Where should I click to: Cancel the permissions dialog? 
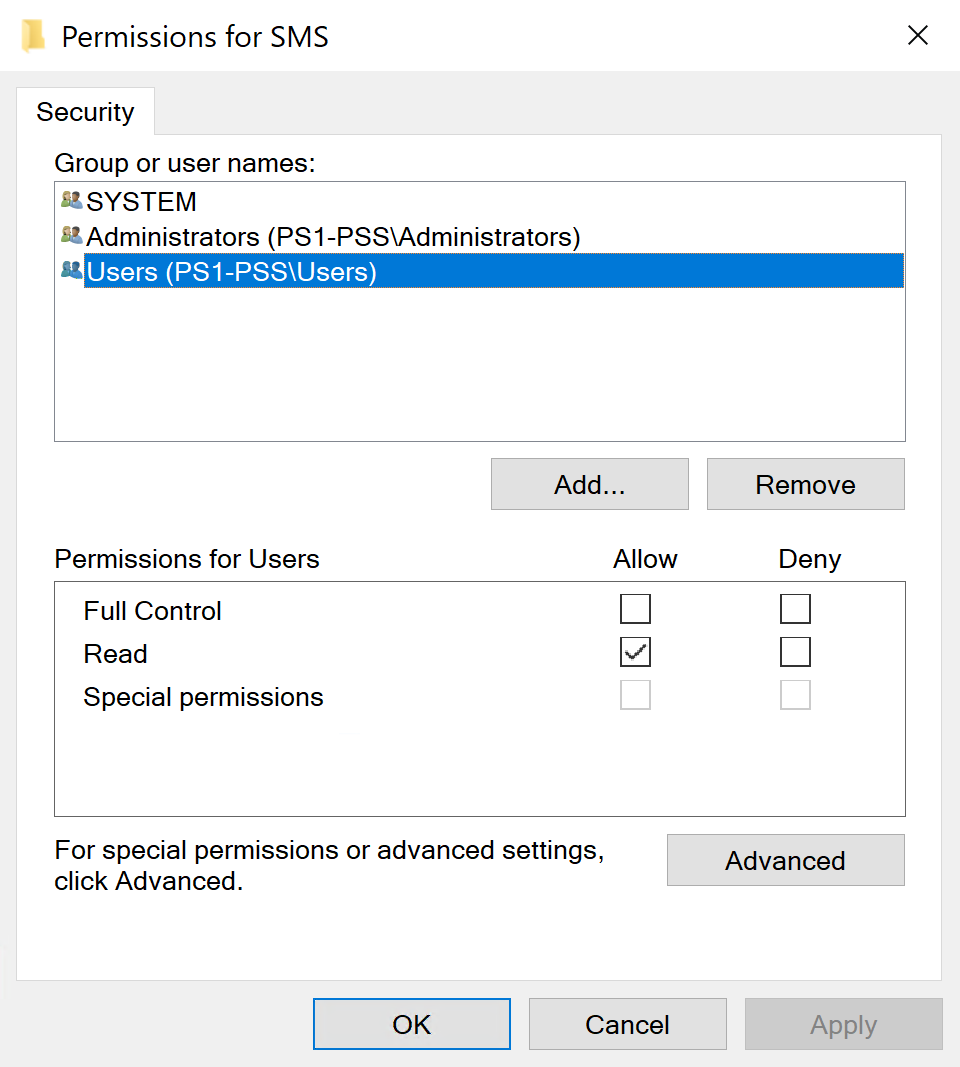pyautogui.click(x=627, y=1023)
